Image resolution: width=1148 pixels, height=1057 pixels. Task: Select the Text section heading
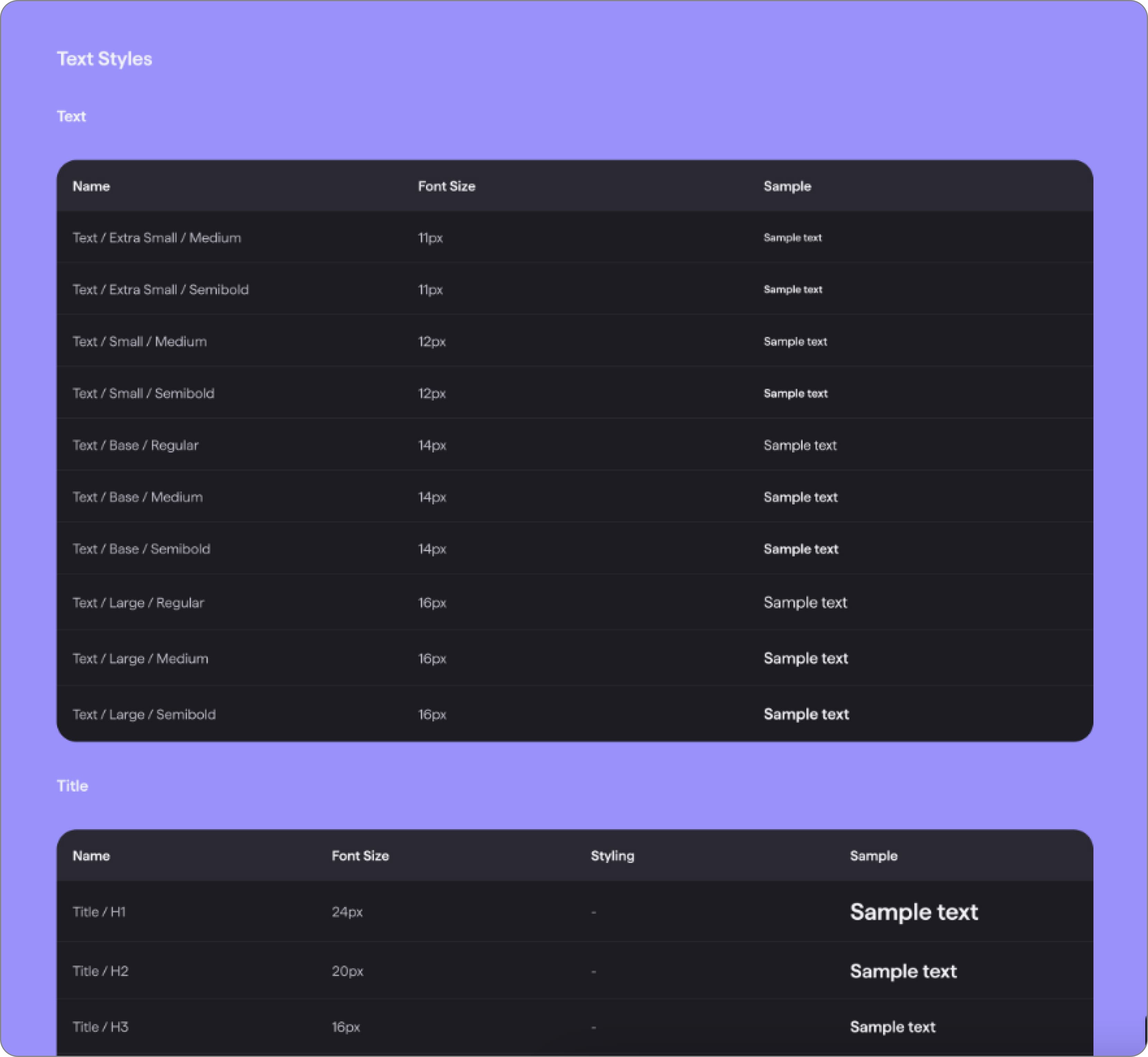pyautogui.click(x=72, y=116)
